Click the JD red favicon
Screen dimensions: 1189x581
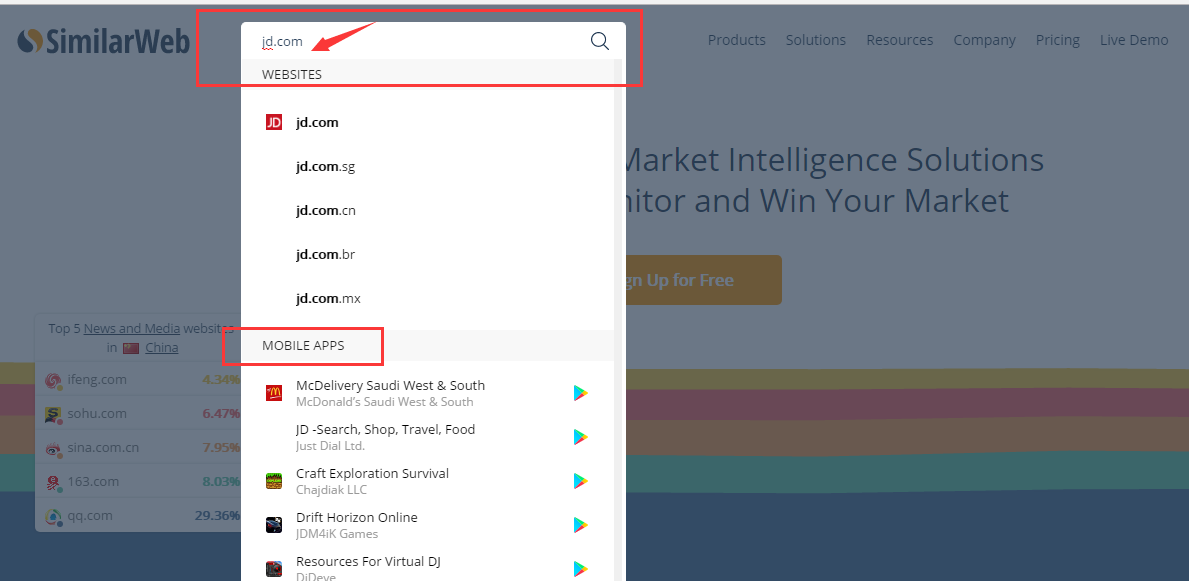[274, 122]
